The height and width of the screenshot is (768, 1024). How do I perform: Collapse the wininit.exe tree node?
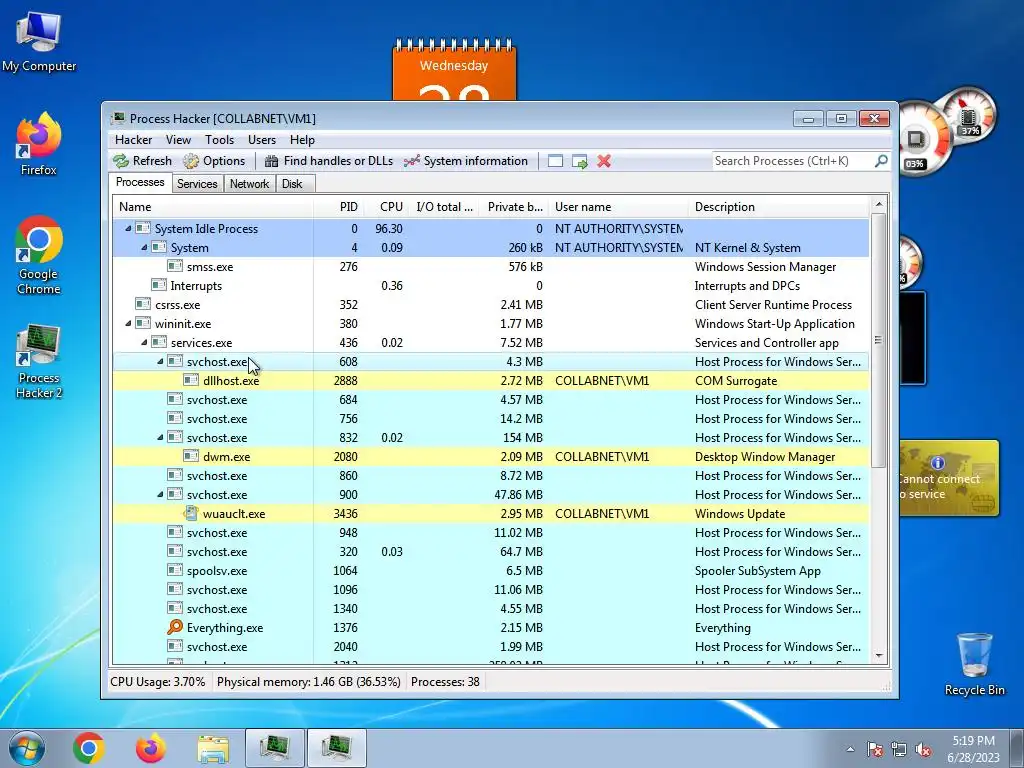click(x=128, y=323)
